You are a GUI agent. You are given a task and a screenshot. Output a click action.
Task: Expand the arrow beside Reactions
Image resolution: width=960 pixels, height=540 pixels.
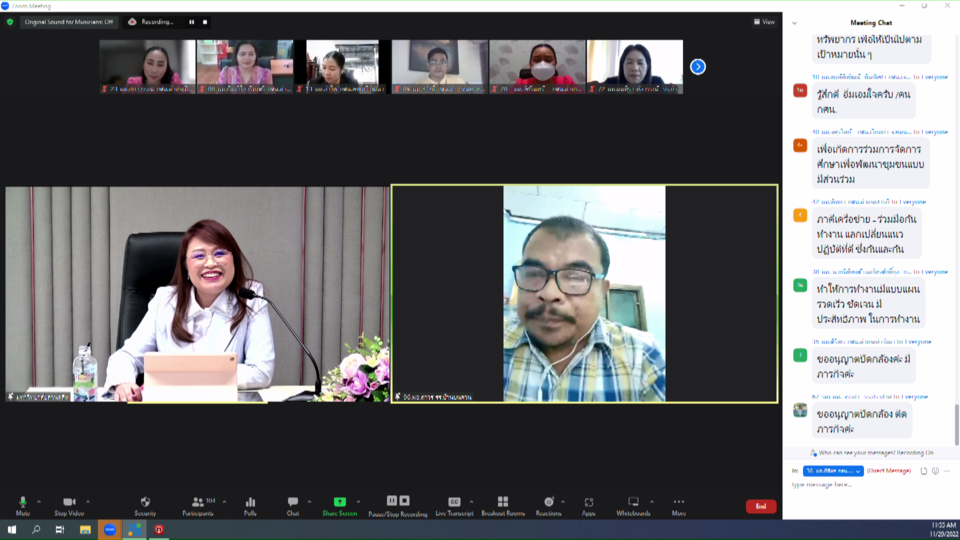click(x=563, y=502)
